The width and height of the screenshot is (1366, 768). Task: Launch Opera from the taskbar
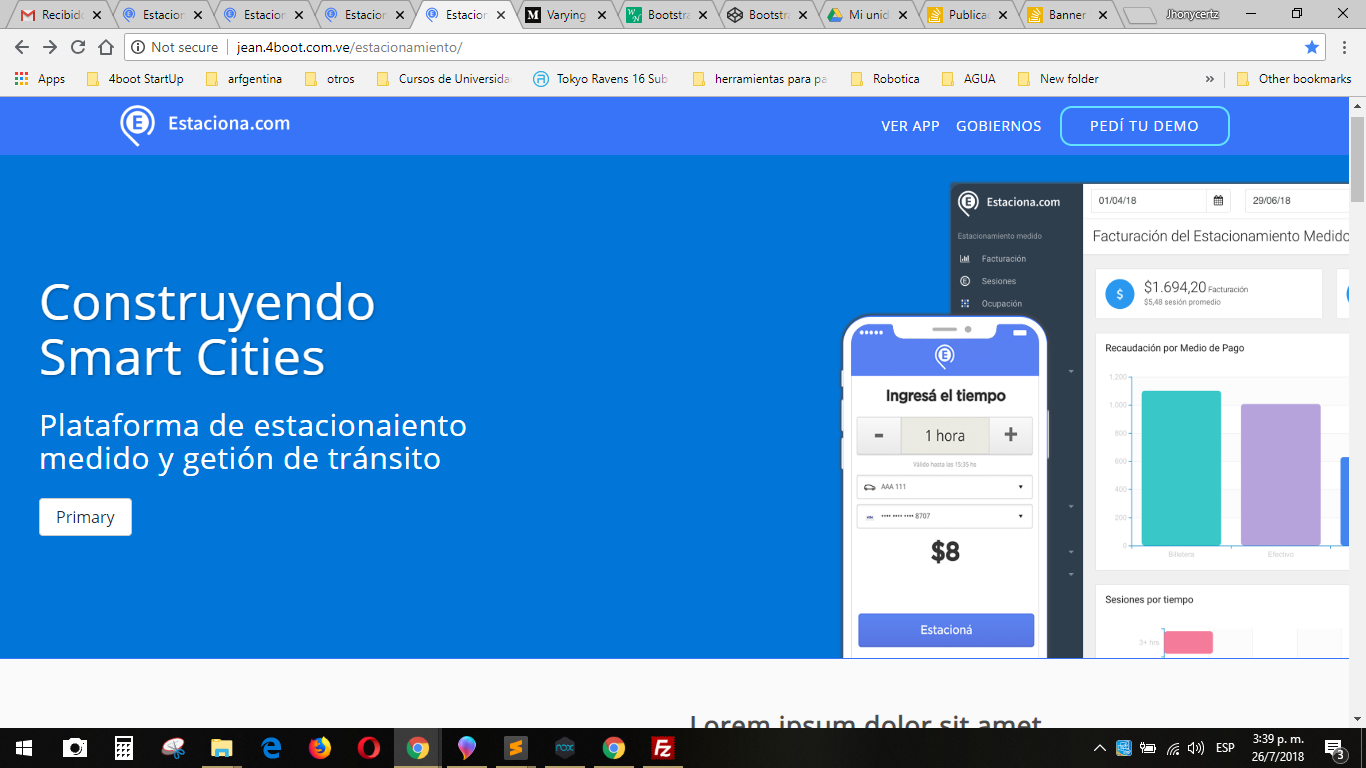(x=368, y=748)
